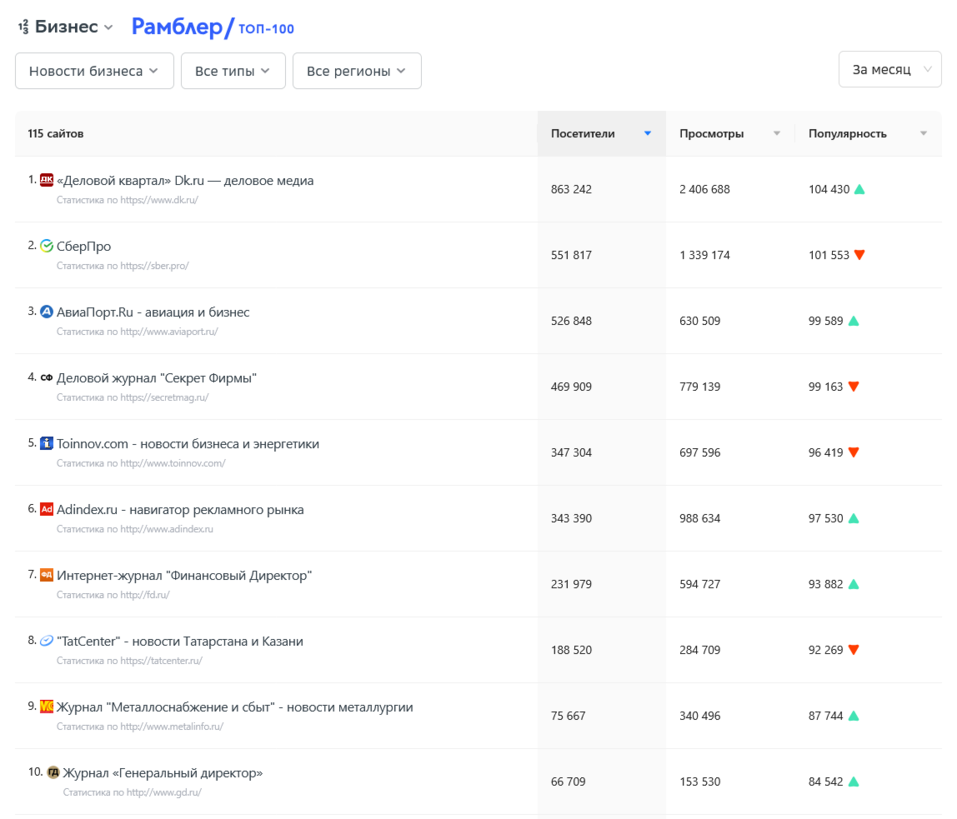Click the visitors value 863 242
The width and height of the screenshot is (957, 819).
pos(571,189)
